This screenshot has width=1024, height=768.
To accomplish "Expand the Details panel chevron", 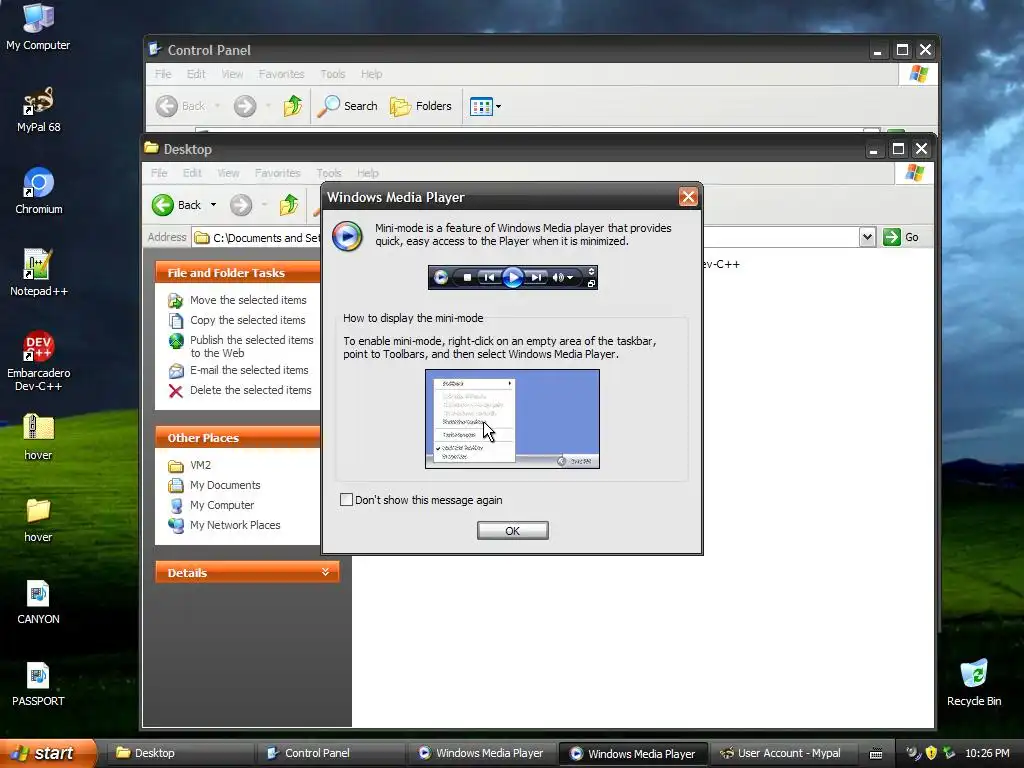I will (325, 572).
